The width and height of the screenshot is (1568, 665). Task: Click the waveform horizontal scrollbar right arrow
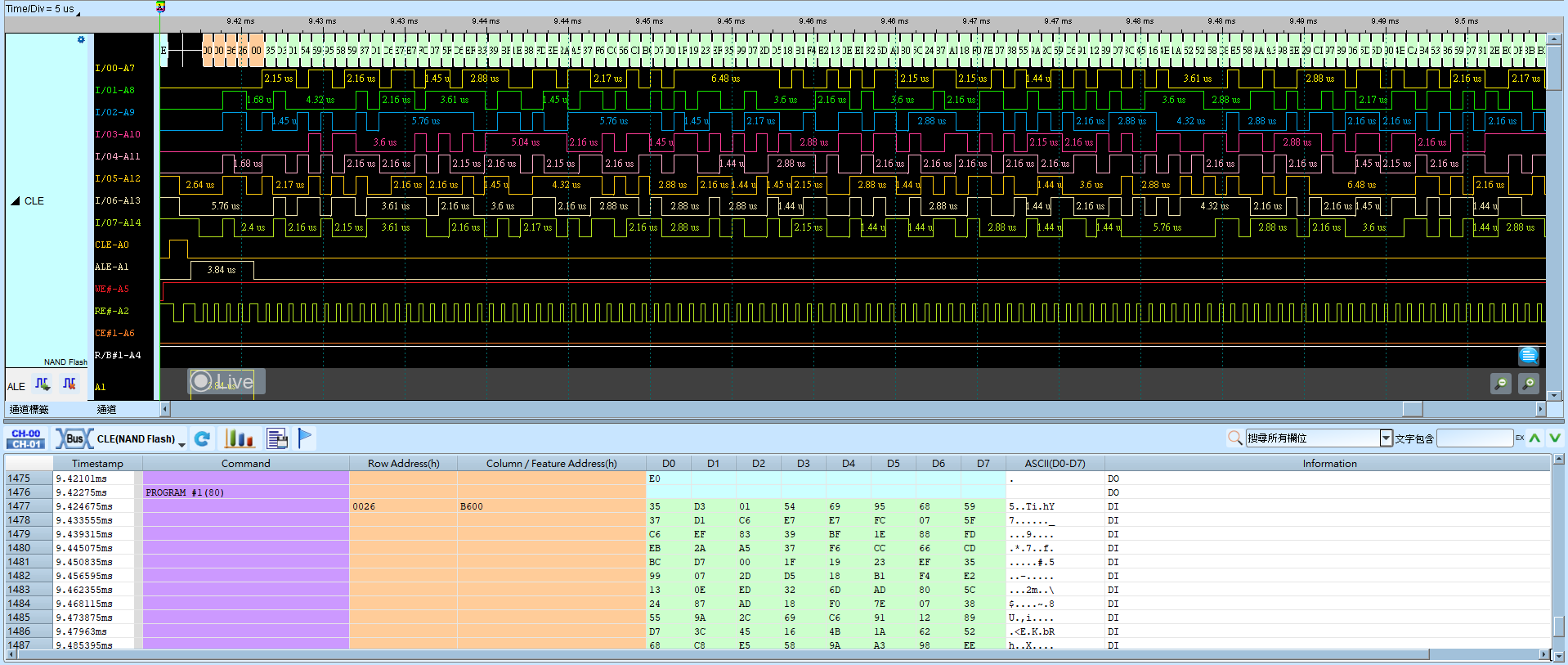point(1541,409)
